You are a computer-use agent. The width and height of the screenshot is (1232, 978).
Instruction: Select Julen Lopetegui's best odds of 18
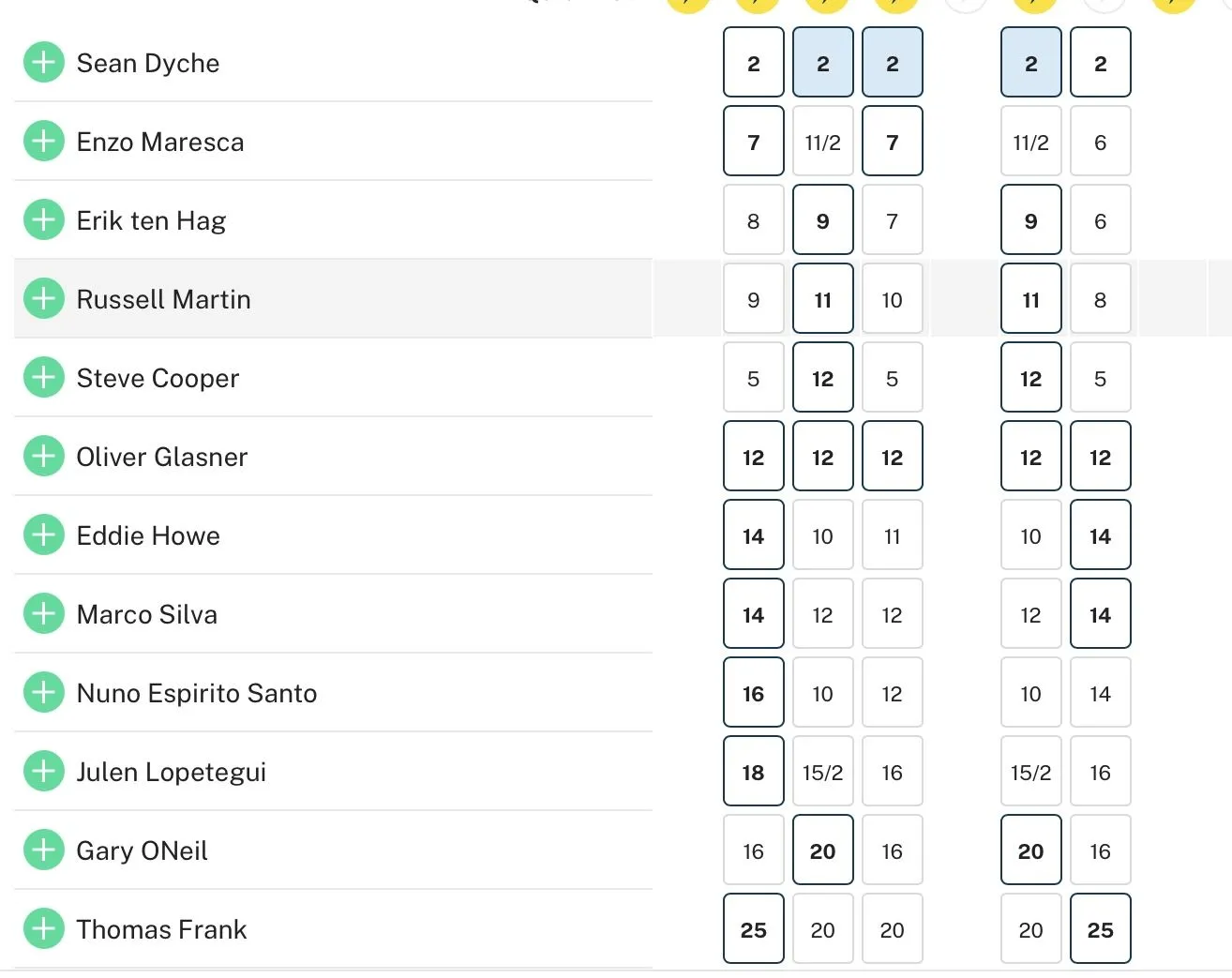pos(753,772)
